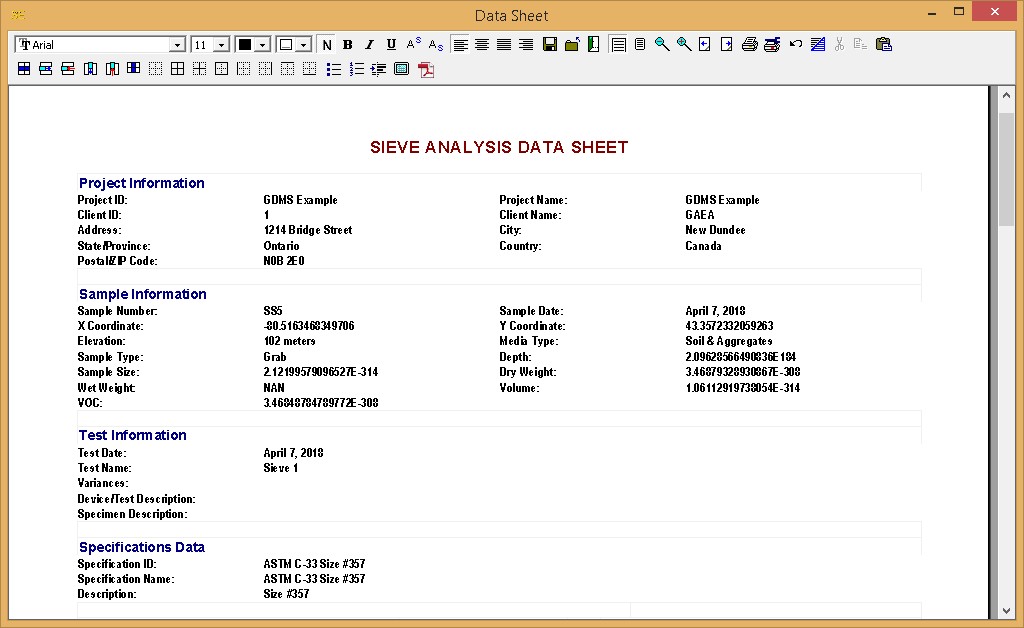Toggle underline formatting
The height and width of the screenshot is (628, 1024).
(391, 45)
